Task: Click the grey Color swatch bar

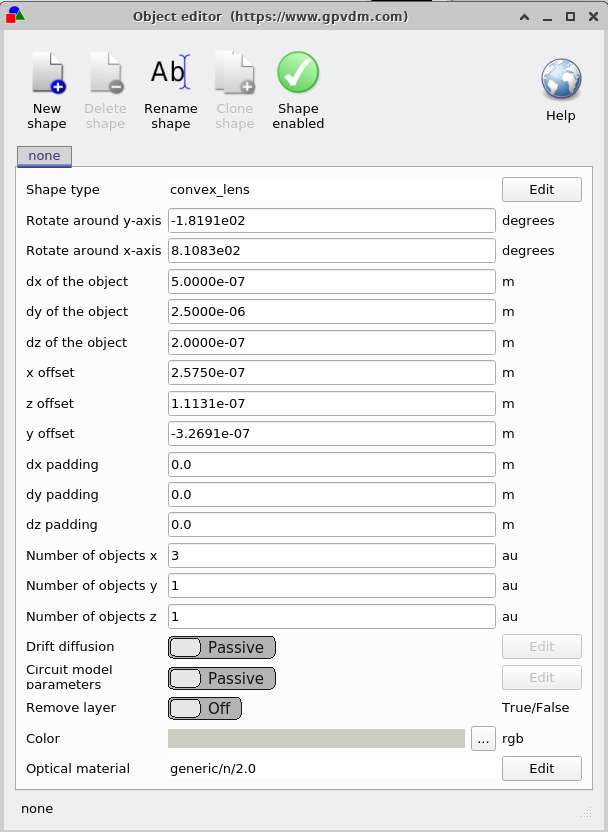Action: pyautogui.click(x=316, y=739)
